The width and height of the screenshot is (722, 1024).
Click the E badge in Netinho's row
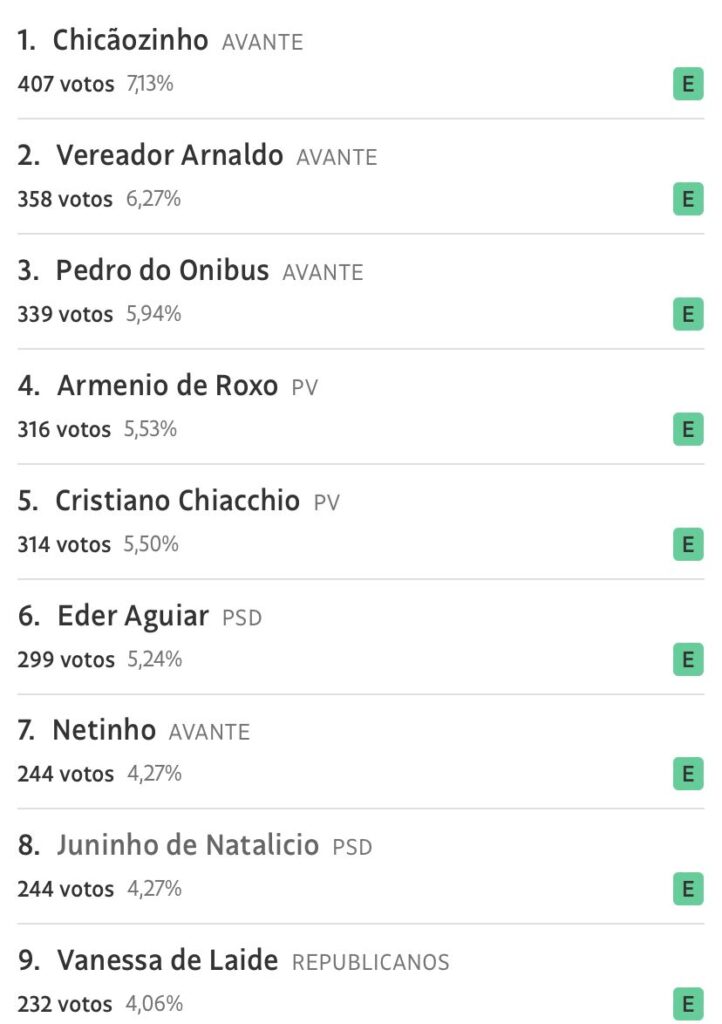pos(687,774)
